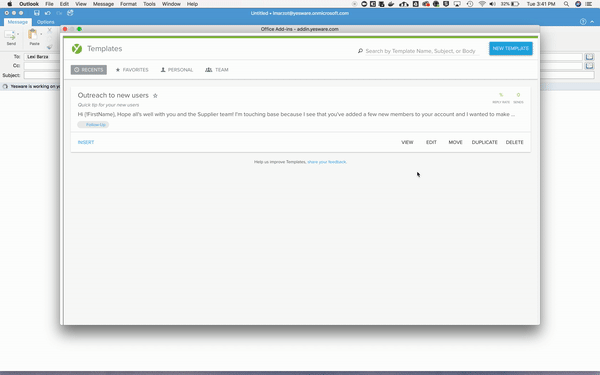Click the Save icon in Outlook title bar
The image size is (600, 375).
[x=37, y=13]
